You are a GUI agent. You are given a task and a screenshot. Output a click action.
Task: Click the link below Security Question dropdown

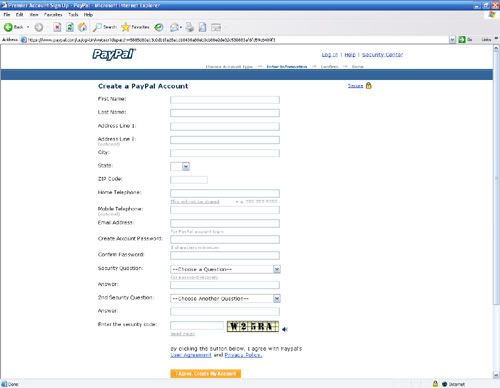194,277
